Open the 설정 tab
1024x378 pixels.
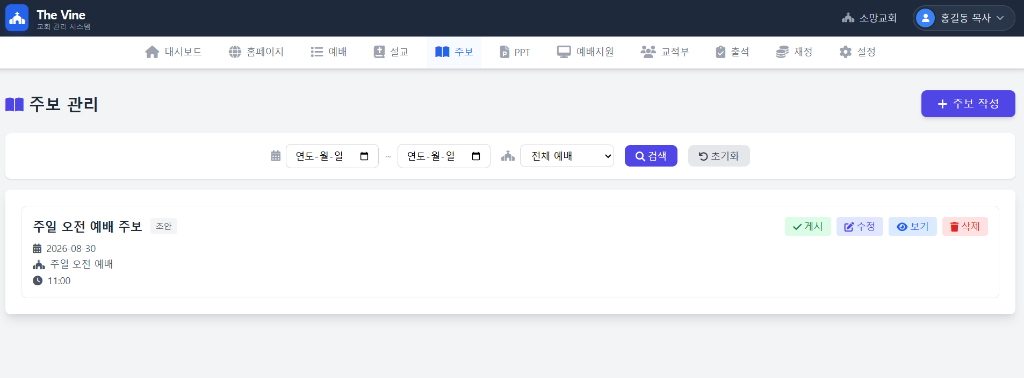click(x=857, y=52)
